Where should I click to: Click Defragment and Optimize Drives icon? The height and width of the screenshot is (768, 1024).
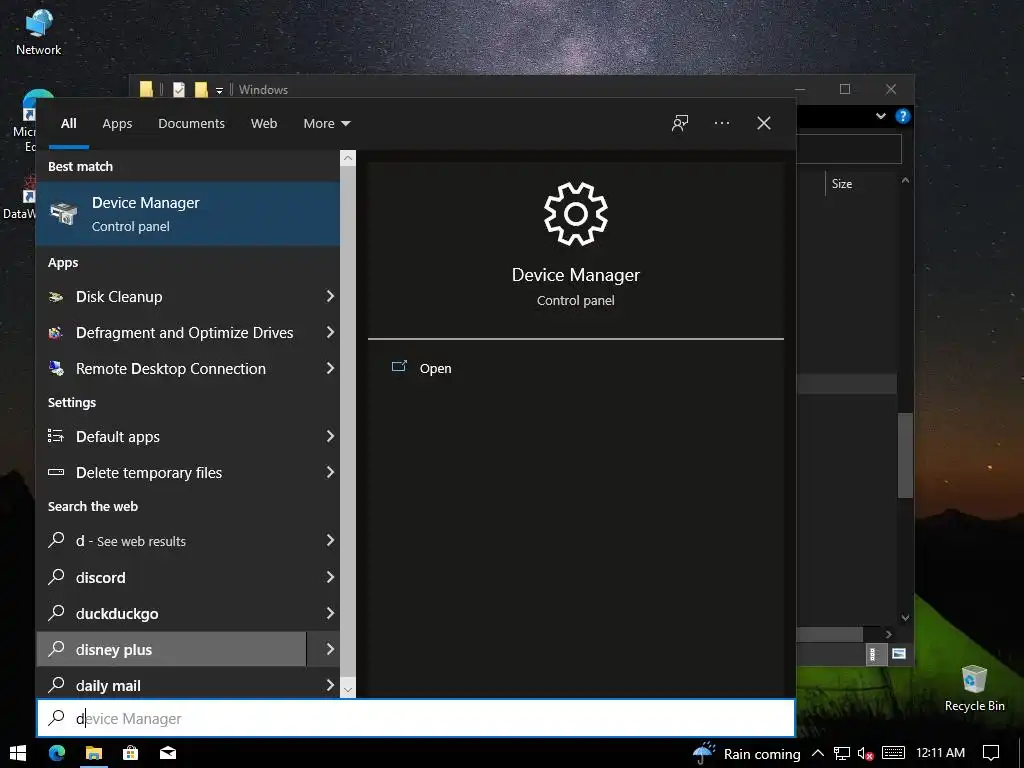pyautogui.click(x=56, y=333)
